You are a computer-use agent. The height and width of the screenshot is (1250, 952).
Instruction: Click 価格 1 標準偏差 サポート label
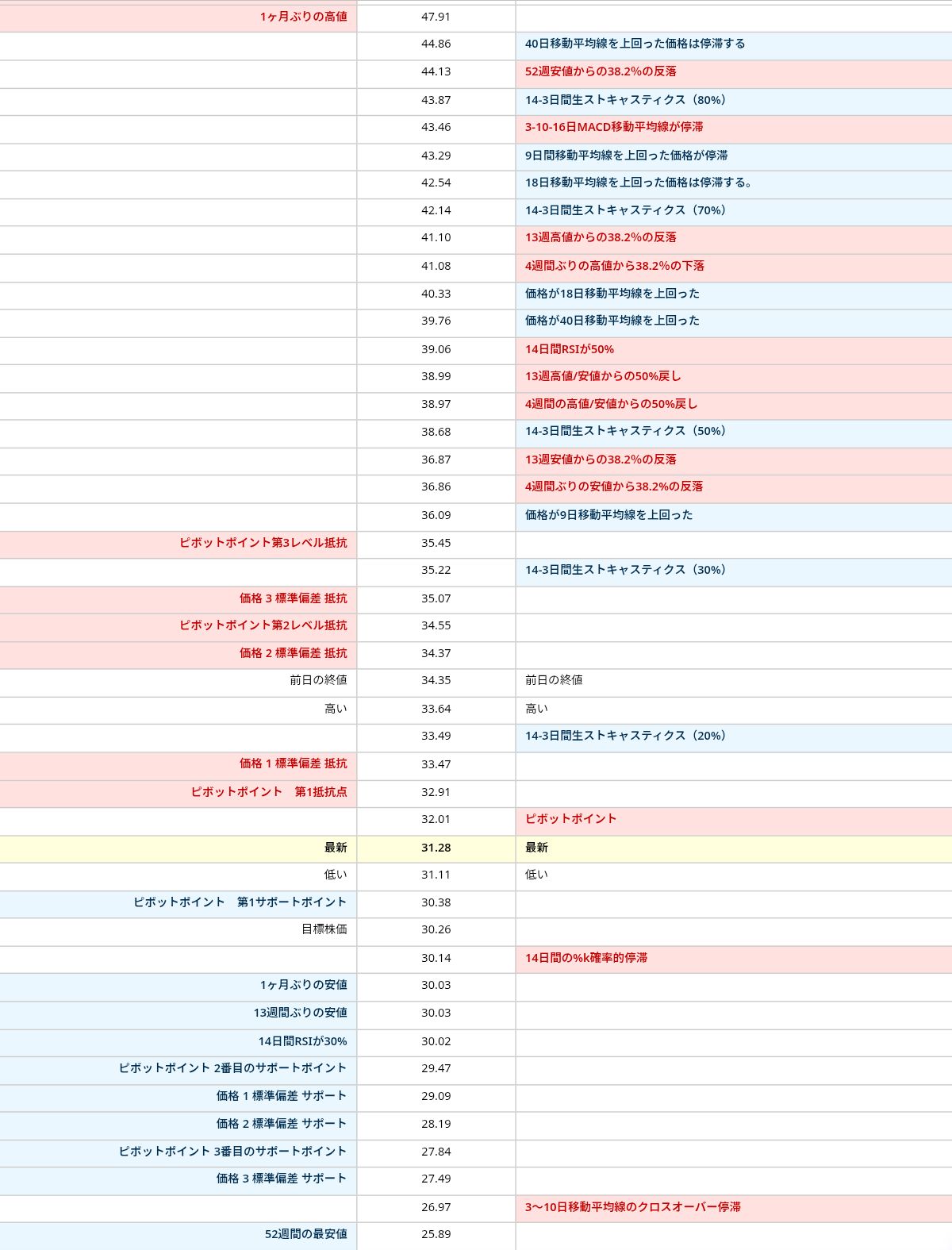[x=282, y=1096]
